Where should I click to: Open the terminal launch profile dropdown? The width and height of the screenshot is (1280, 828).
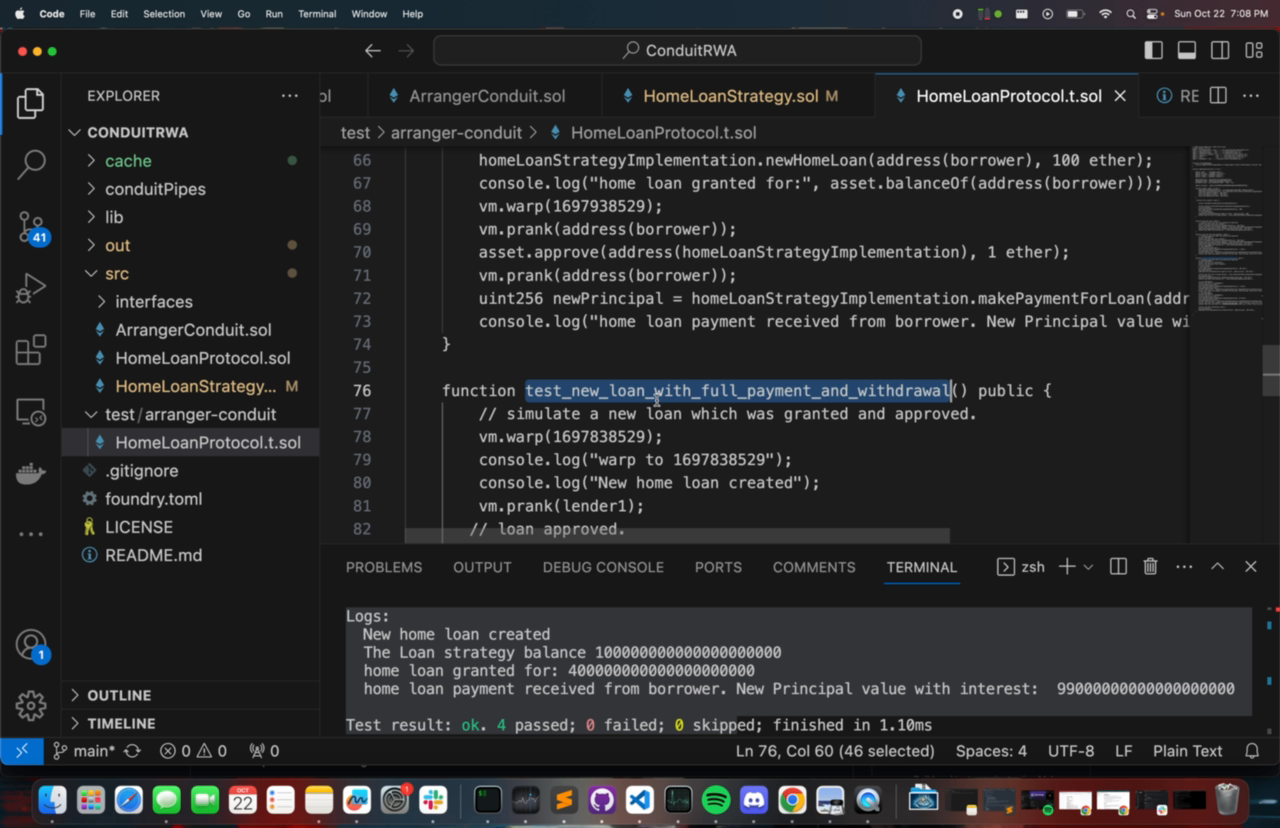pyautogui.click(x=1088, y=567)
